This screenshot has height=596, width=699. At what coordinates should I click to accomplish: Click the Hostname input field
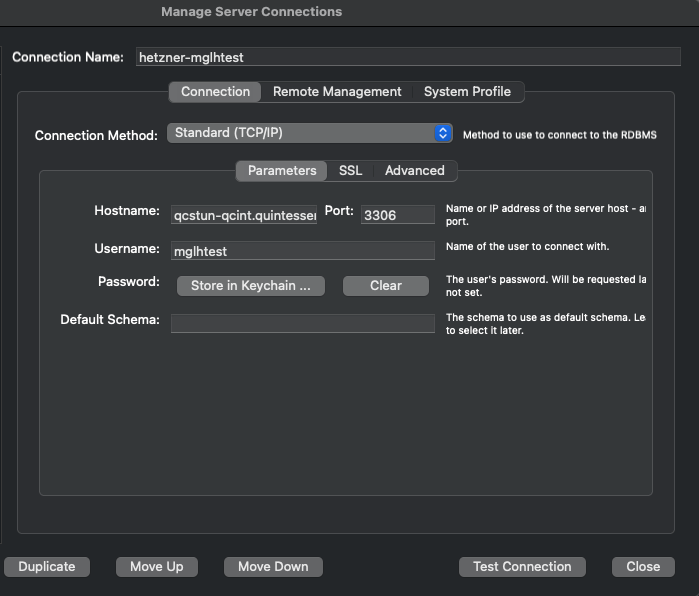tap(244, 215)
